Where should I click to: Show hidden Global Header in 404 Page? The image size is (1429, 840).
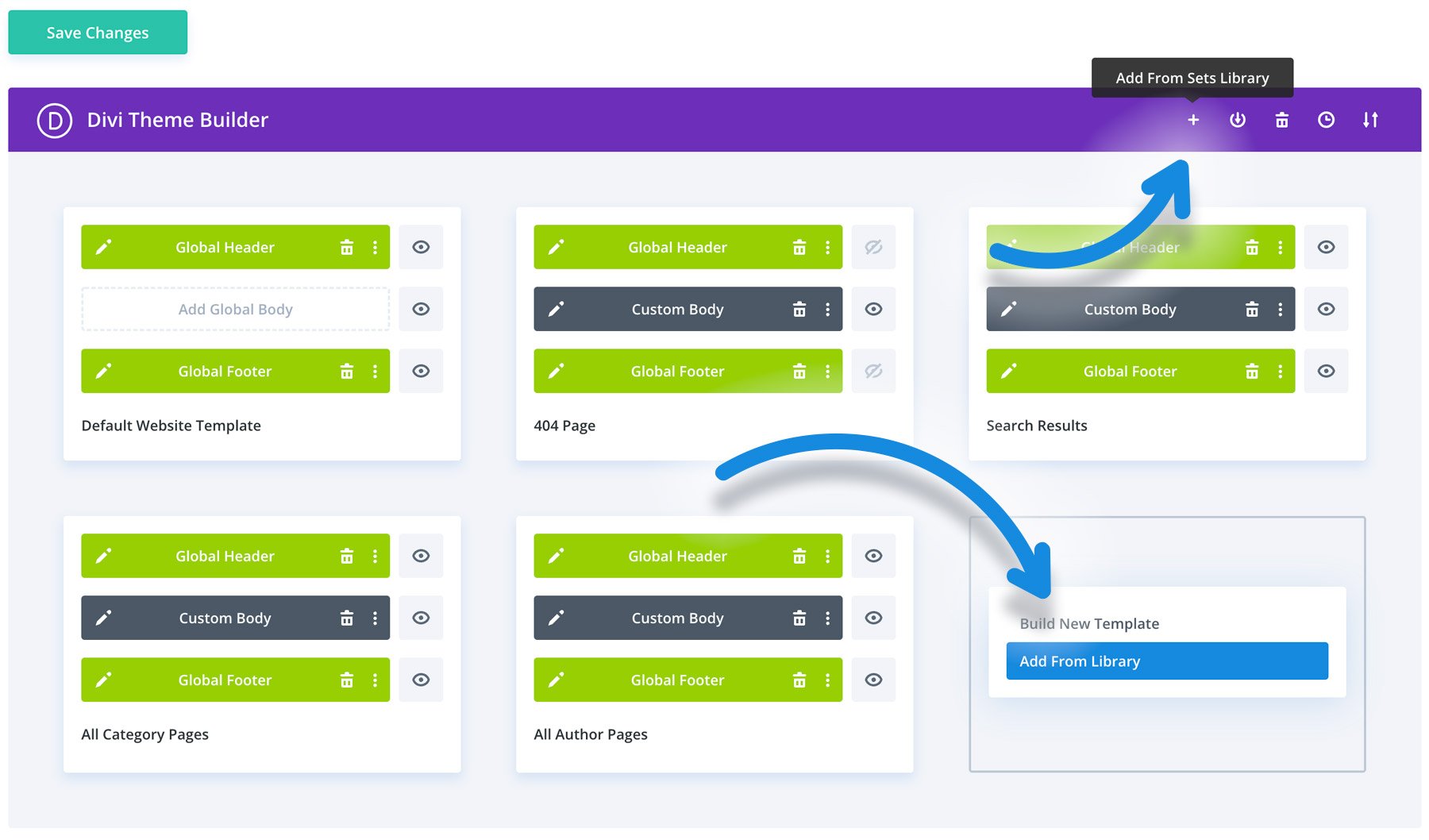coord(873,247)
